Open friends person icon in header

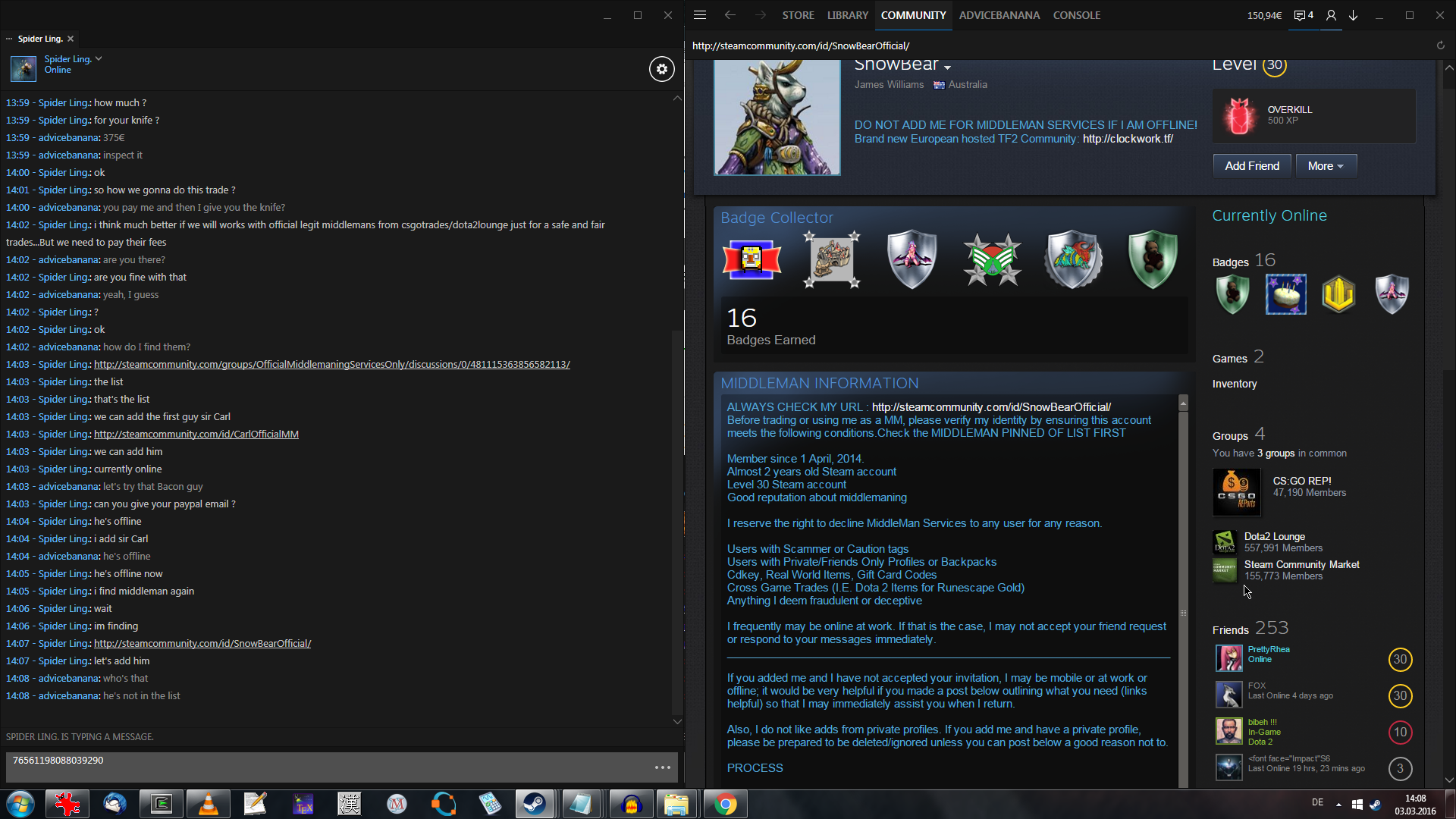(1331, 15)
